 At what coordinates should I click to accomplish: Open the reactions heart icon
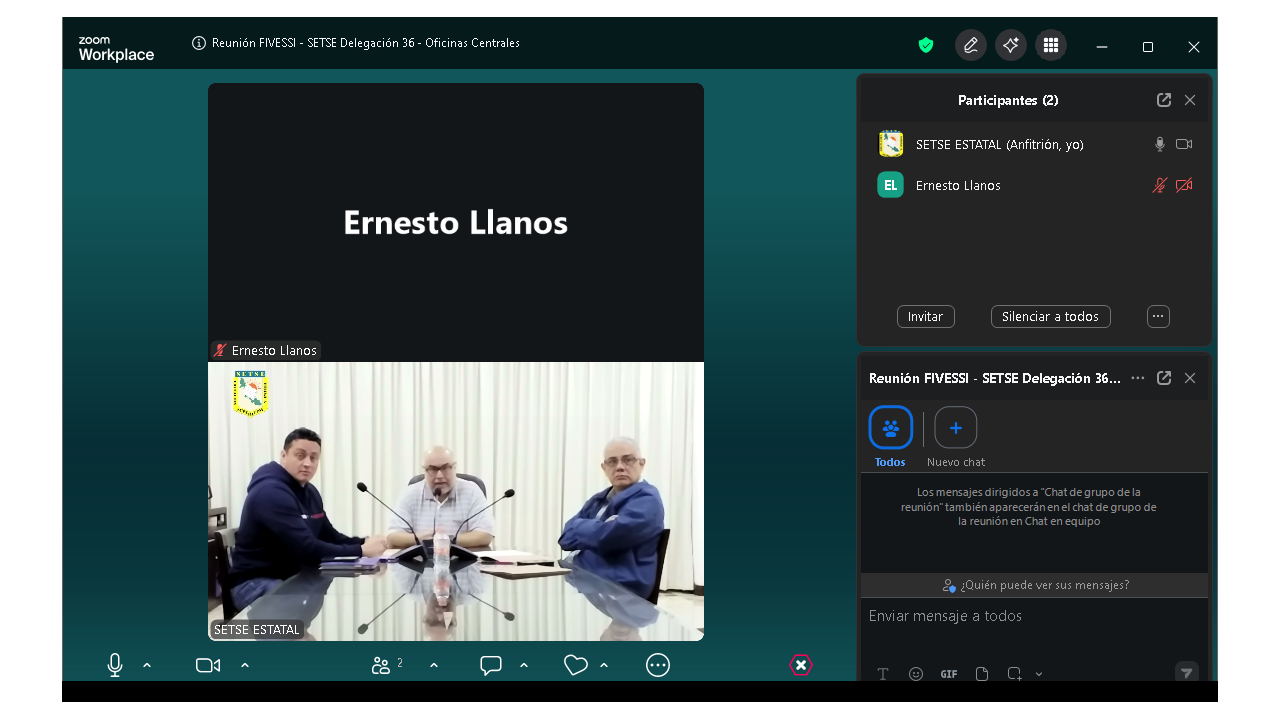coord(575,666)
